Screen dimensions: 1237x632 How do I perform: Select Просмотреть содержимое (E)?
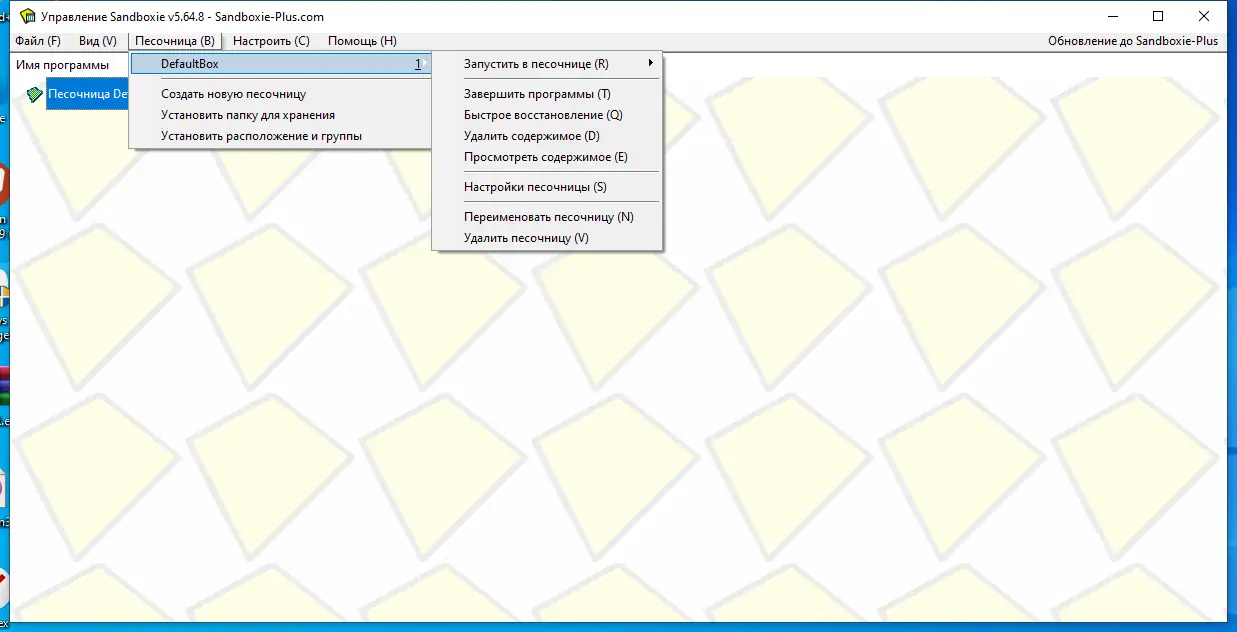(547, 157)
